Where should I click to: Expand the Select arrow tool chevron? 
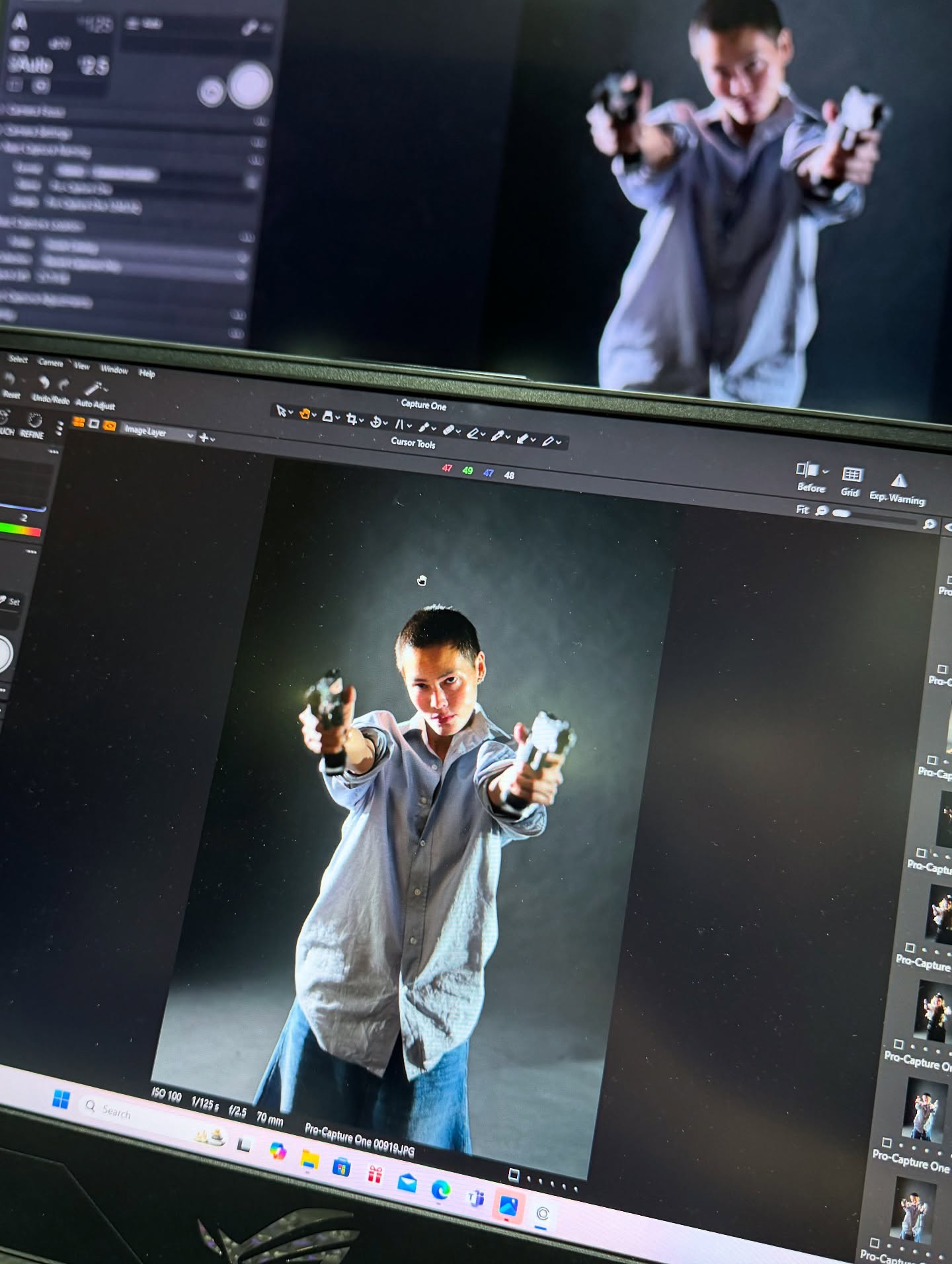(x=291, y=413)
